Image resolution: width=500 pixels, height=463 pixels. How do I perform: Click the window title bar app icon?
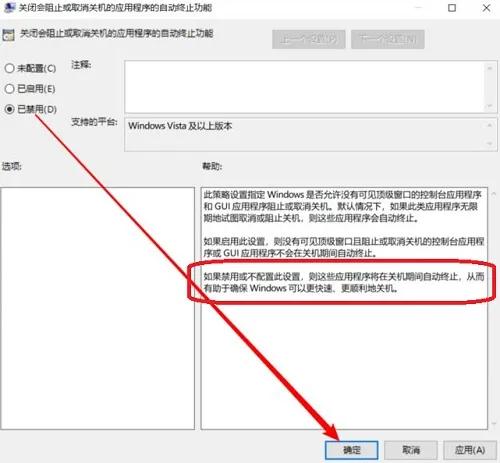[9, 7]
